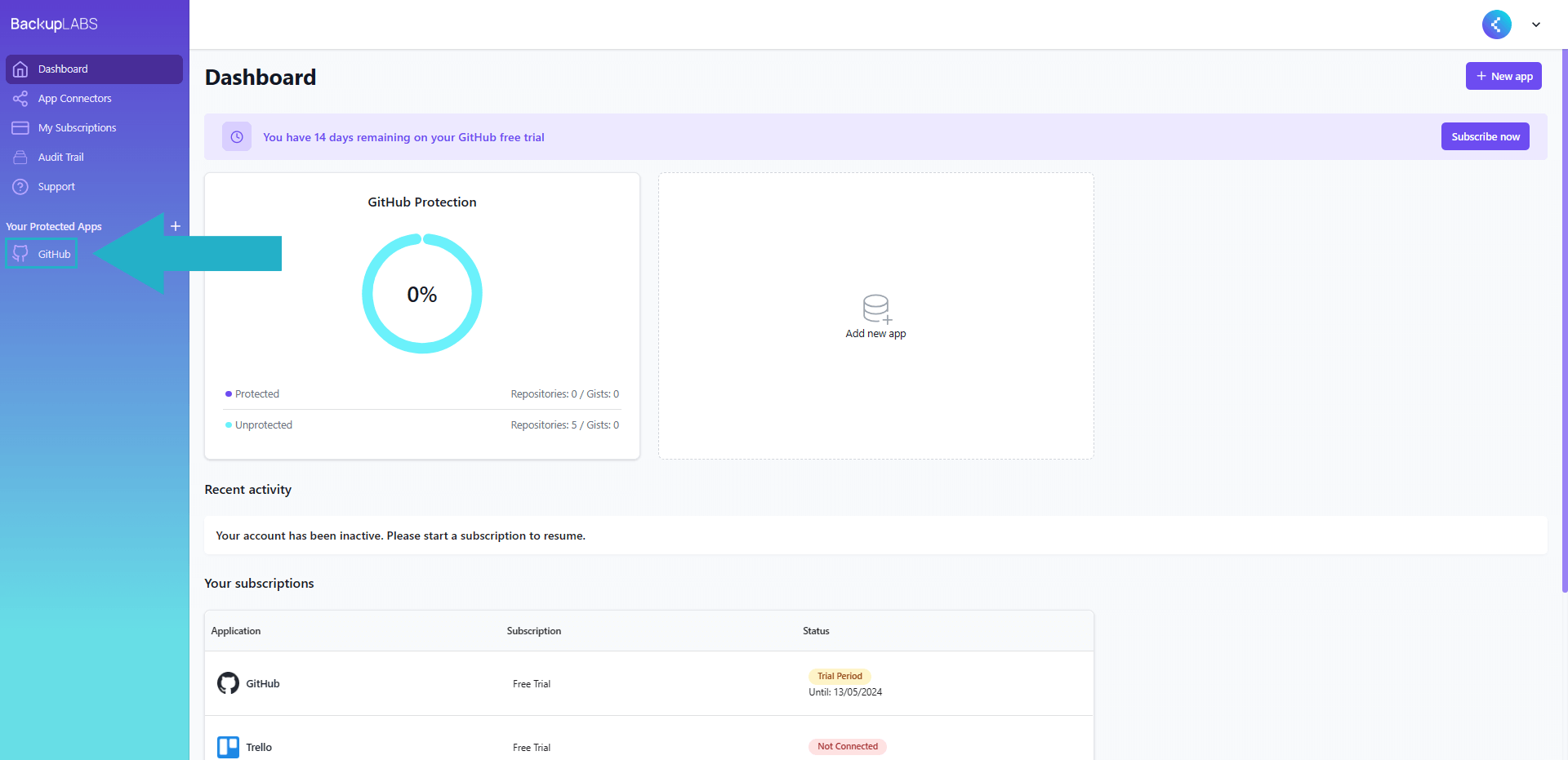Click the 0% protection progress ring

click(x=422, y=294)
